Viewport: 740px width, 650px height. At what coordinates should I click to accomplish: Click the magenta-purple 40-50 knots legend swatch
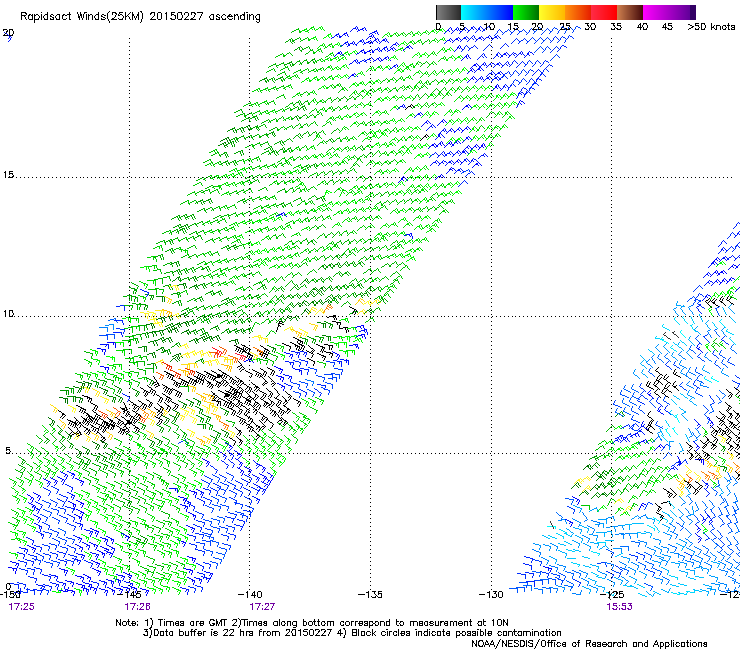pyautogui.click(x=669, y=12)
